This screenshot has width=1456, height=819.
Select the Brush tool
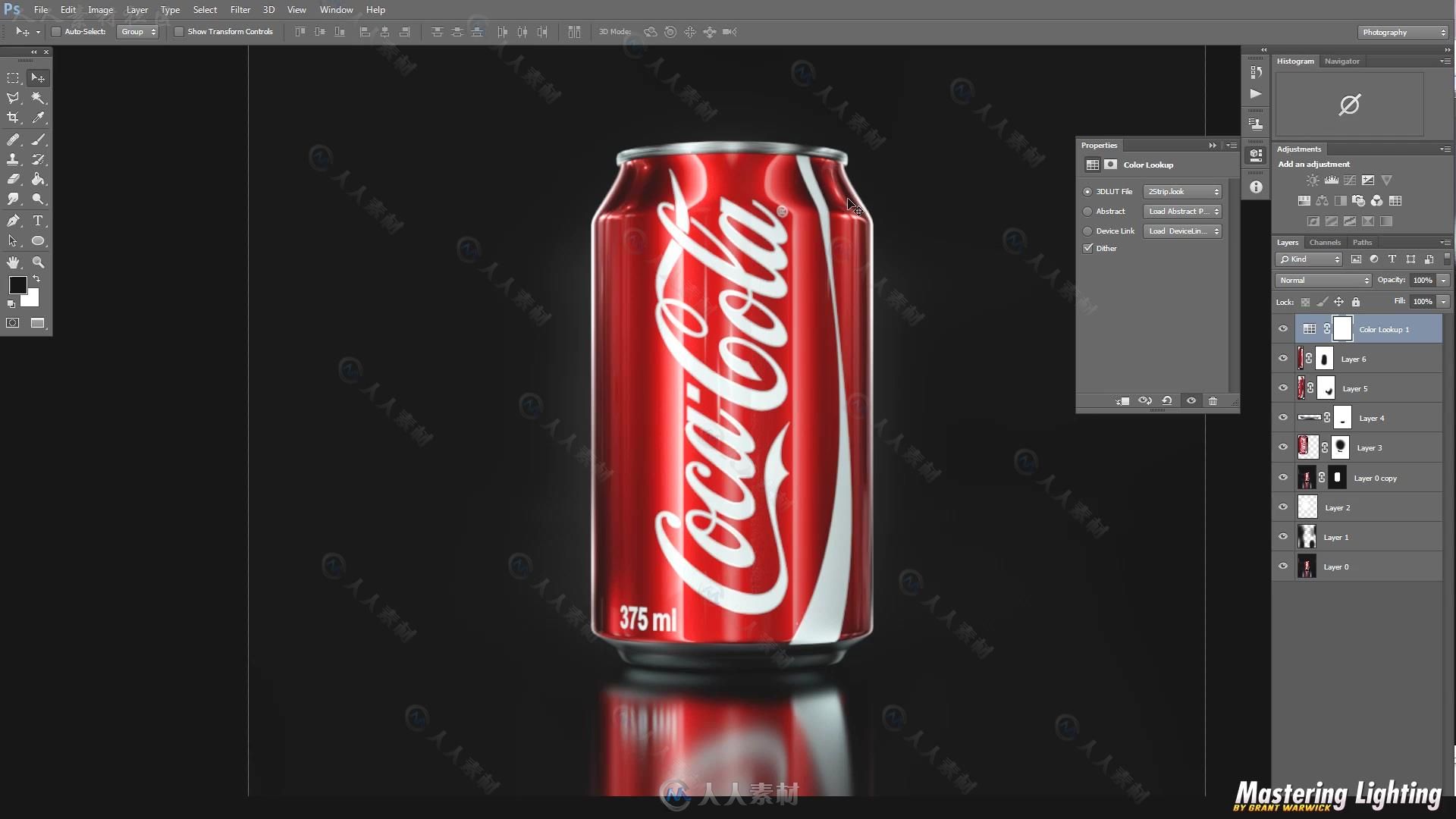[38, 139]
